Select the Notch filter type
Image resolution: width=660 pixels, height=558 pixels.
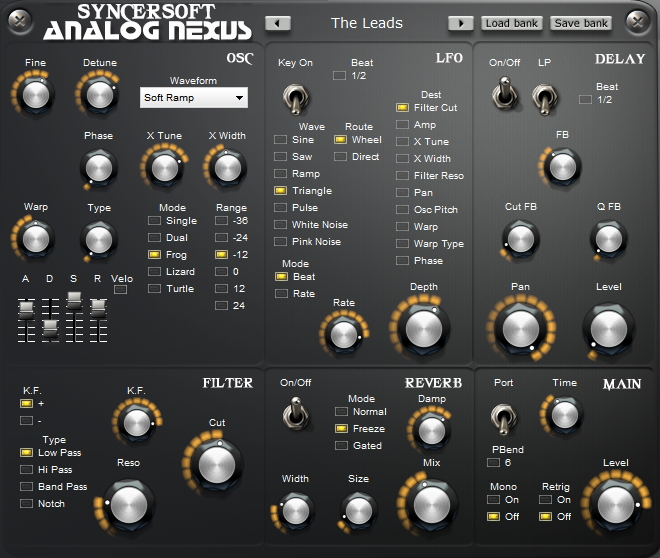(x=27, y=503)
